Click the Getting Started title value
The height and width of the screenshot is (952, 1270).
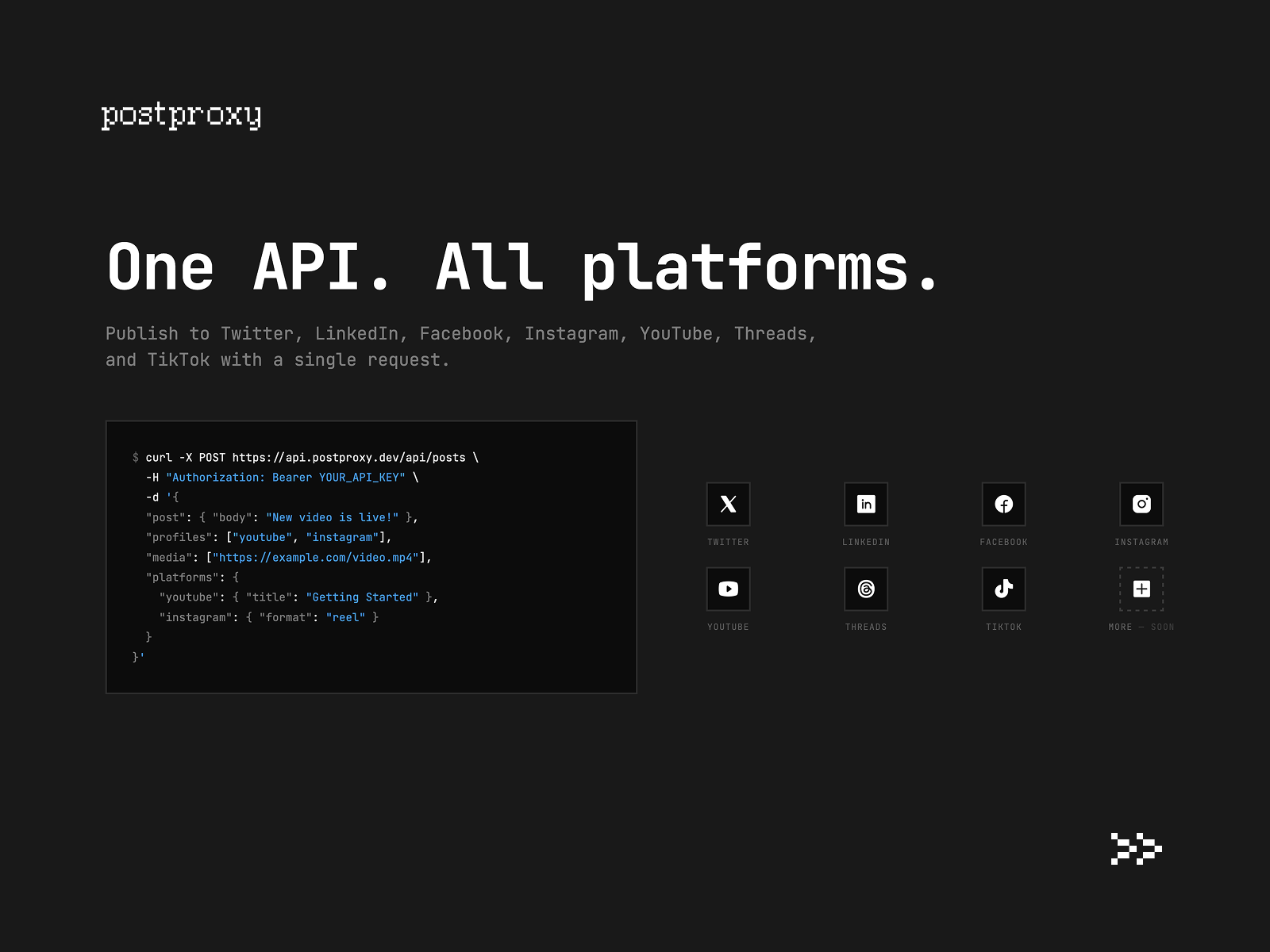[x=364, y=597]
